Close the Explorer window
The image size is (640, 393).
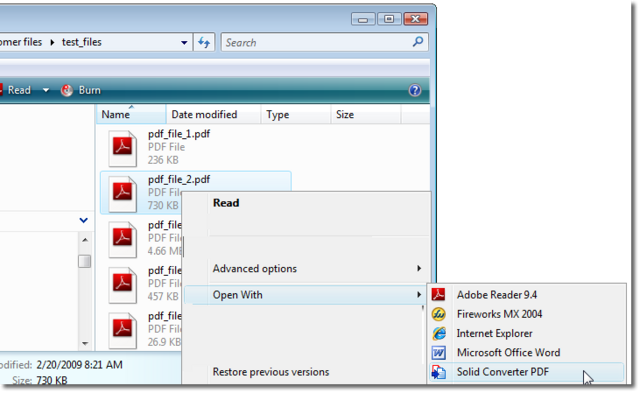(x=416, y=19)
